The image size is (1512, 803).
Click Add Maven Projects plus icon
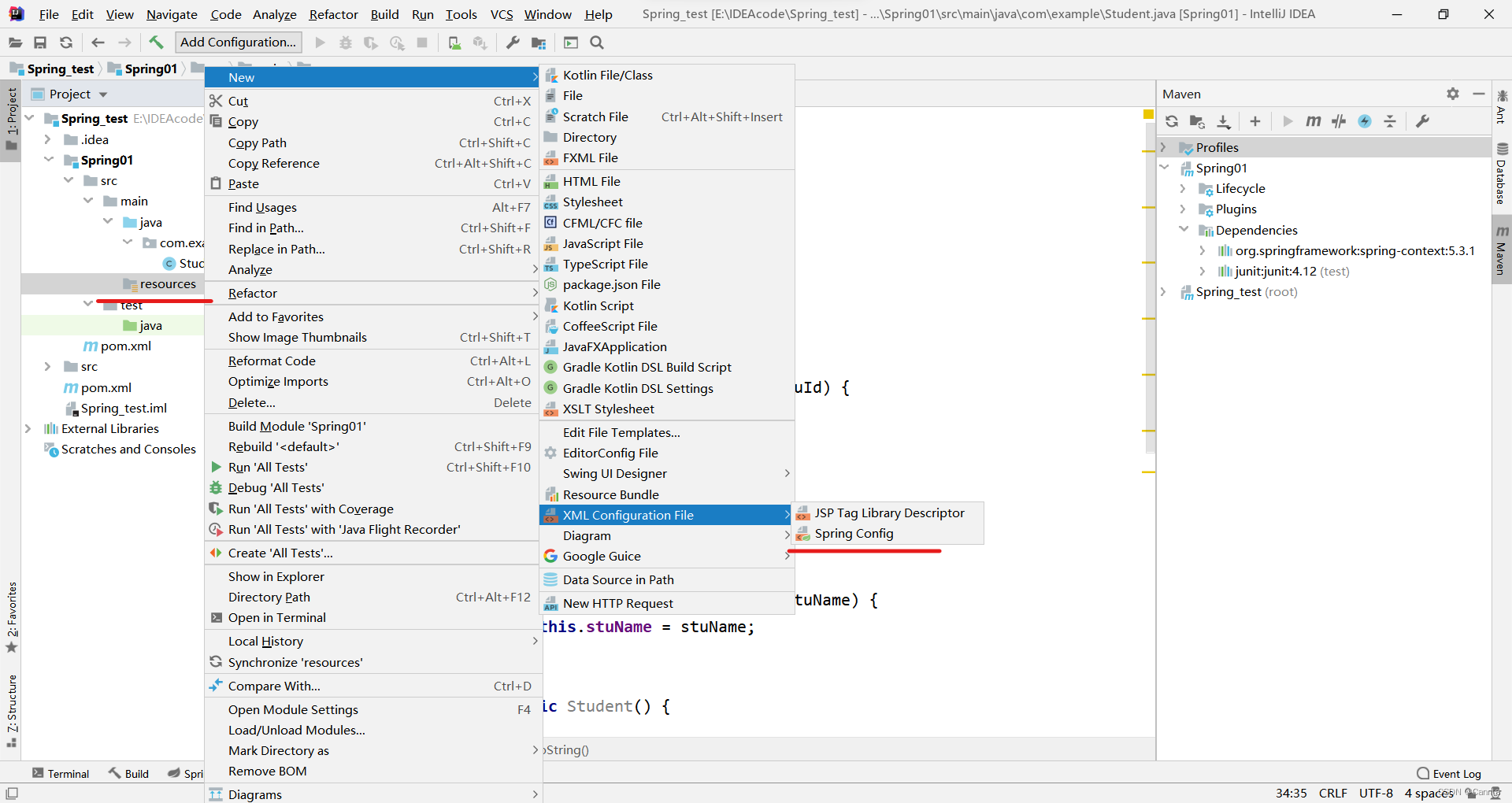click(1255, 121)
